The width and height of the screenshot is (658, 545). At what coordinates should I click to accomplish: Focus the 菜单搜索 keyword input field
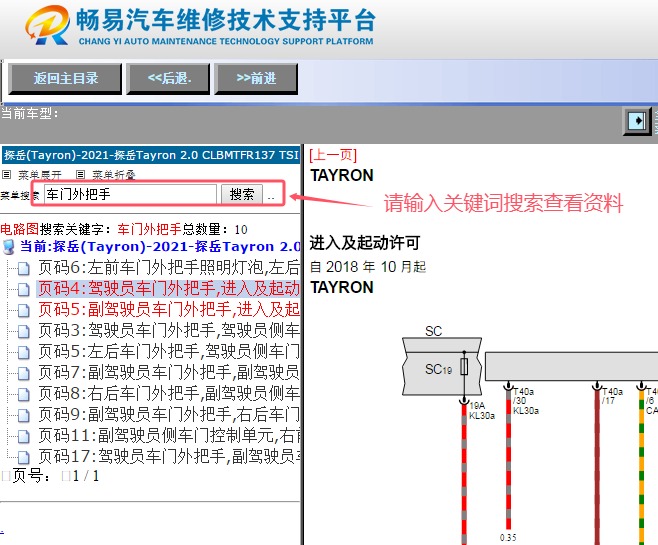click(131, 195)
